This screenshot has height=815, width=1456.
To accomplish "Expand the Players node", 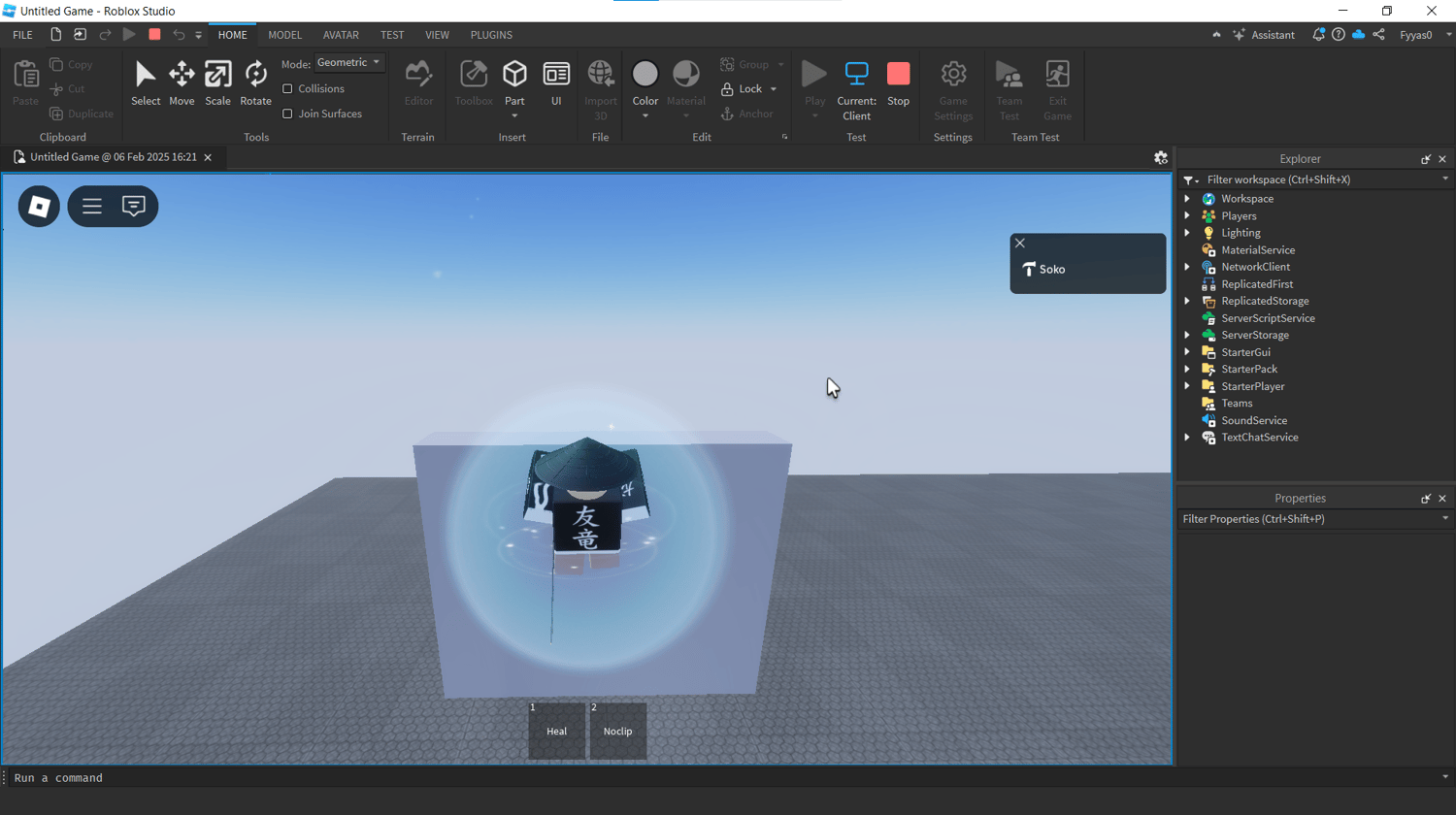I will [1187, 216].
